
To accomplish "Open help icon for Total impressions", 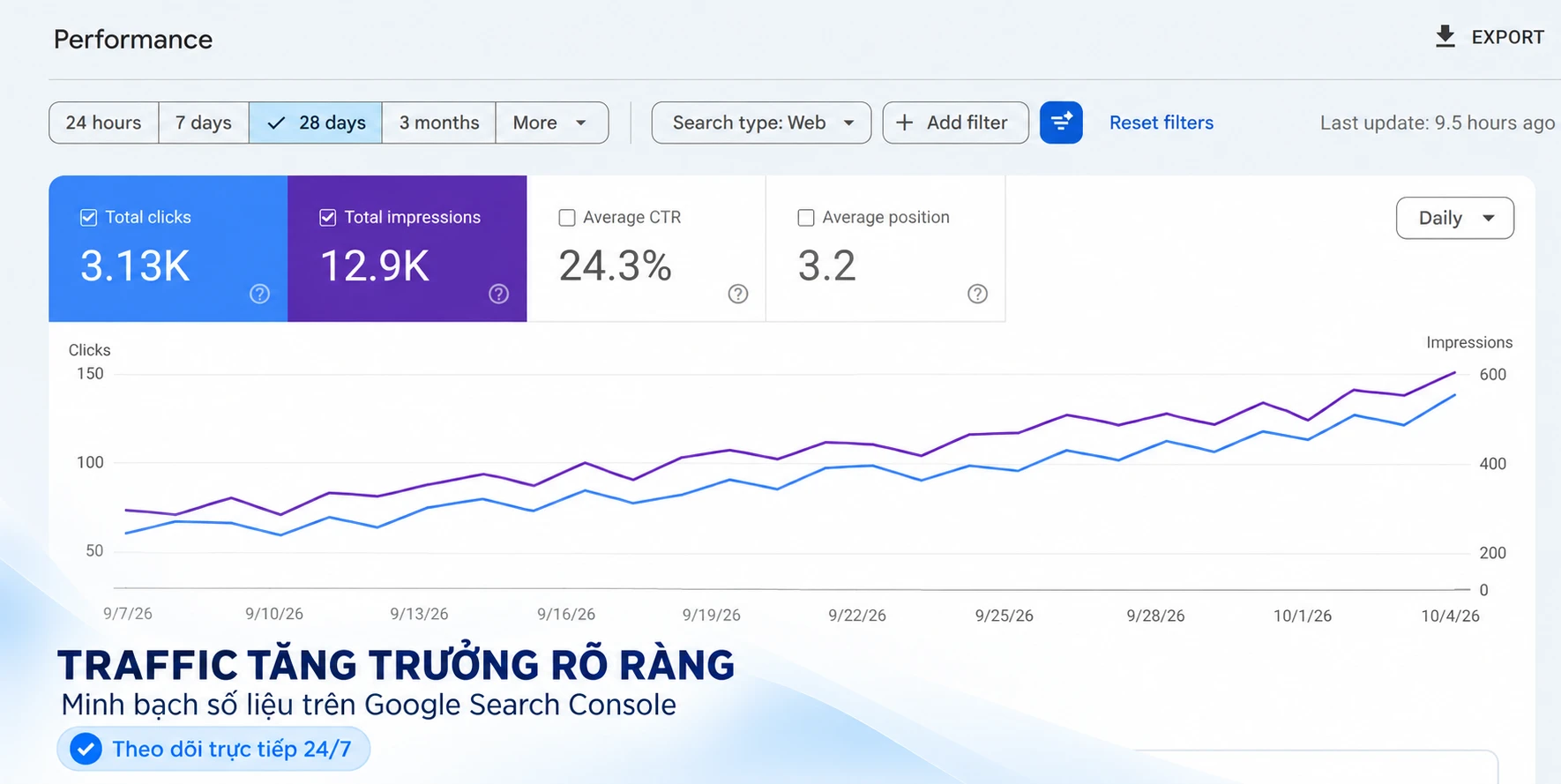I will coord(499,294).
